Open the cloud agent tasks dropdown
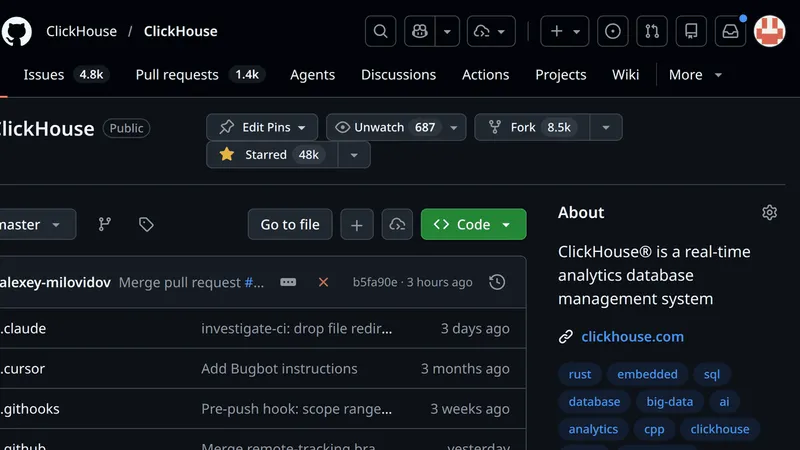 point(491,31)
